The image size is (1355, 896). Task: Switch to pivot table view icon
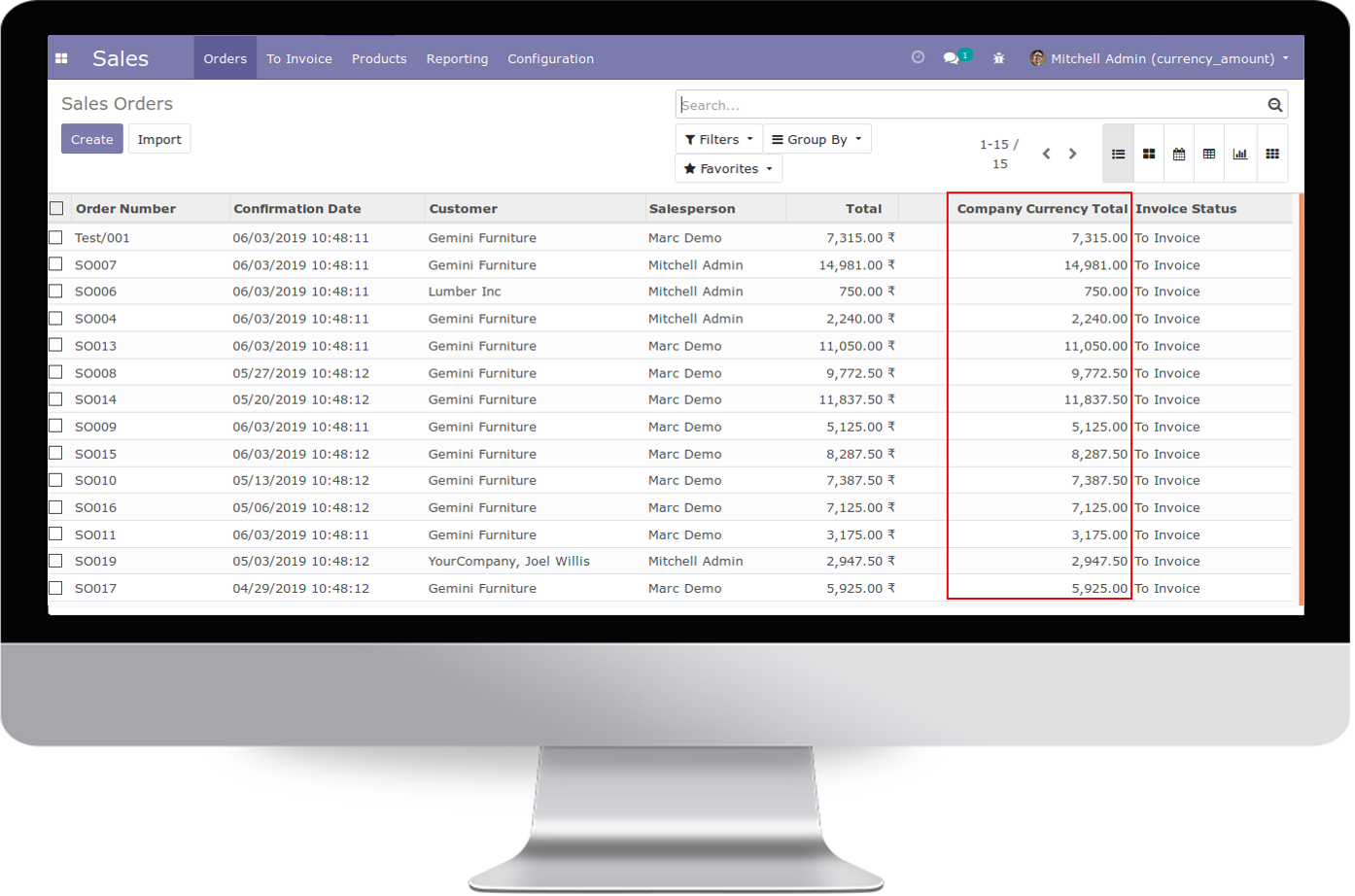(x=1209, y=154)
